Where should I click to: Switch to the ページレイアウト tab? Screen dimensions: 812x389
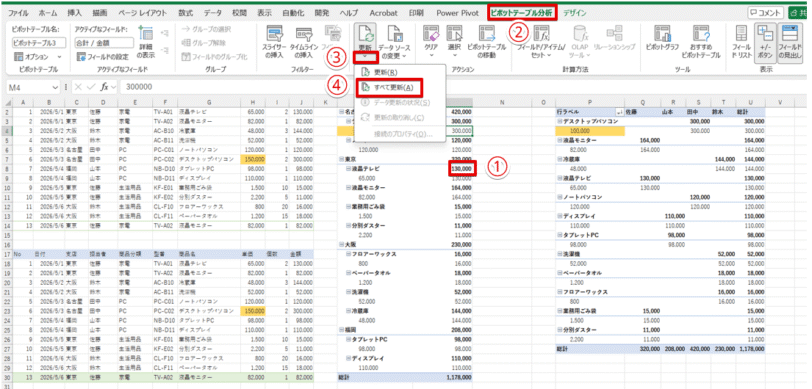point(142,13)
